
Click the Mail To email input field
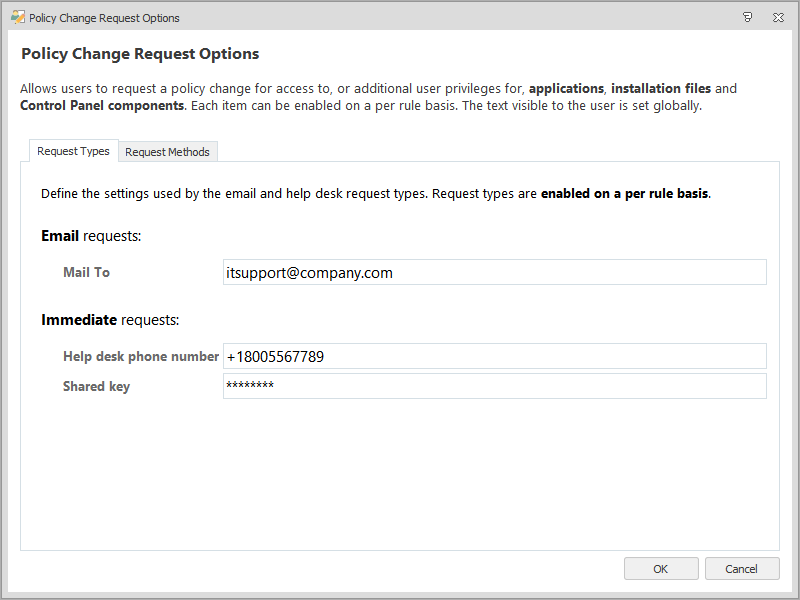pyautogui.click(x=494, y=272)
